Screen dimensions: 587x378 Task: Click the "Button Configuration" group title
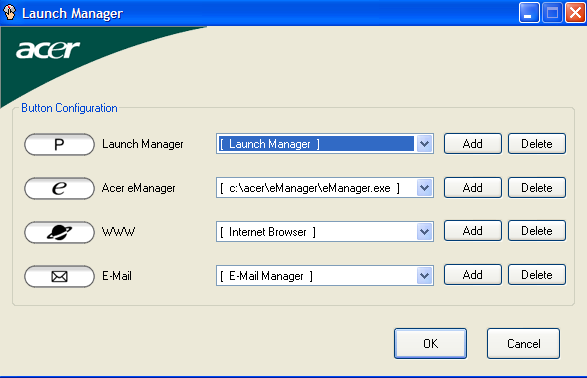point(69,108)
